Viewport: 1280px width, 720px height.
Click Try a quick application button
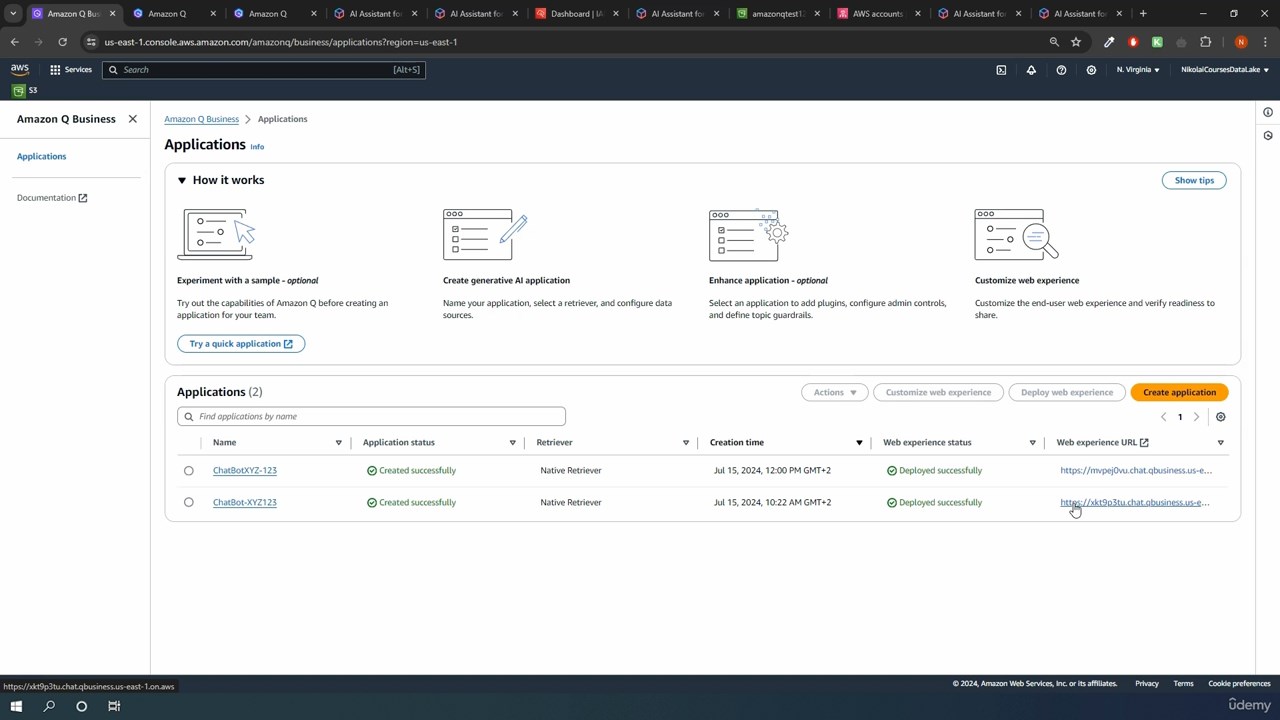tap(241, 344)
